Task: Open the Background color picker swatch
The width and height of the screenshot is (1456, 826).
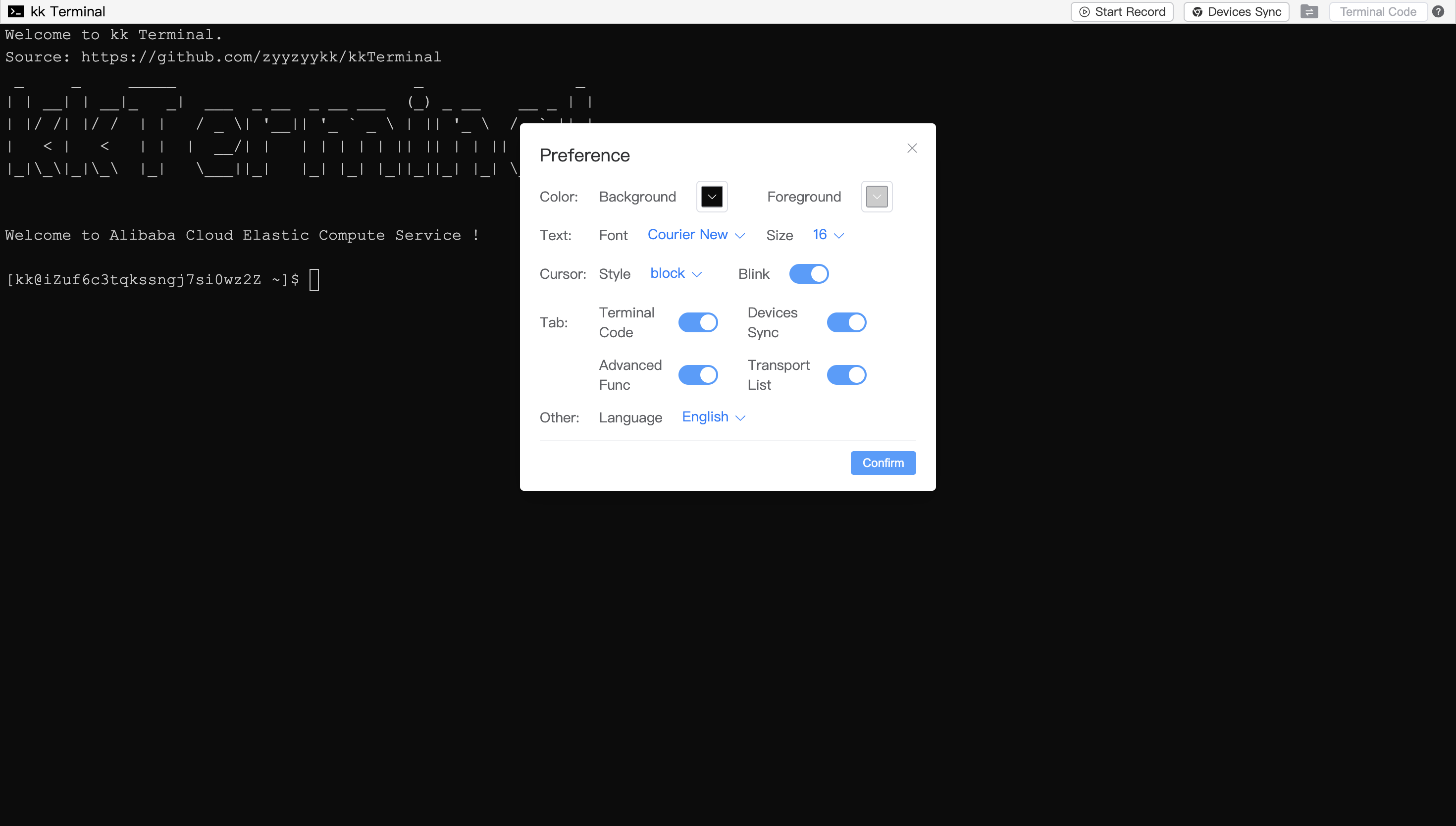Action: 711,197
